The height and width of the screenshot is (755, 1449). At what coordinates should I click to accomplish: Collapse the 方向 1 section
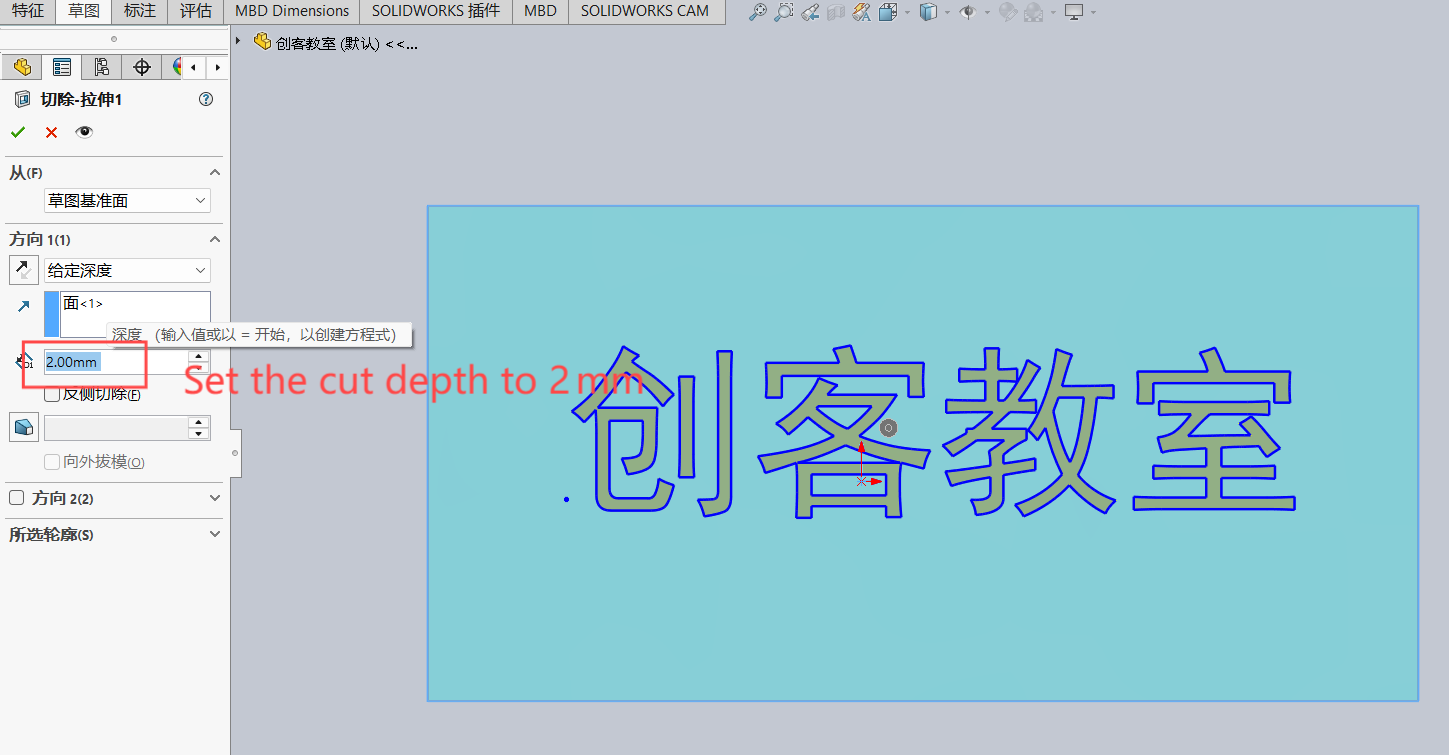tap(215, 240)
